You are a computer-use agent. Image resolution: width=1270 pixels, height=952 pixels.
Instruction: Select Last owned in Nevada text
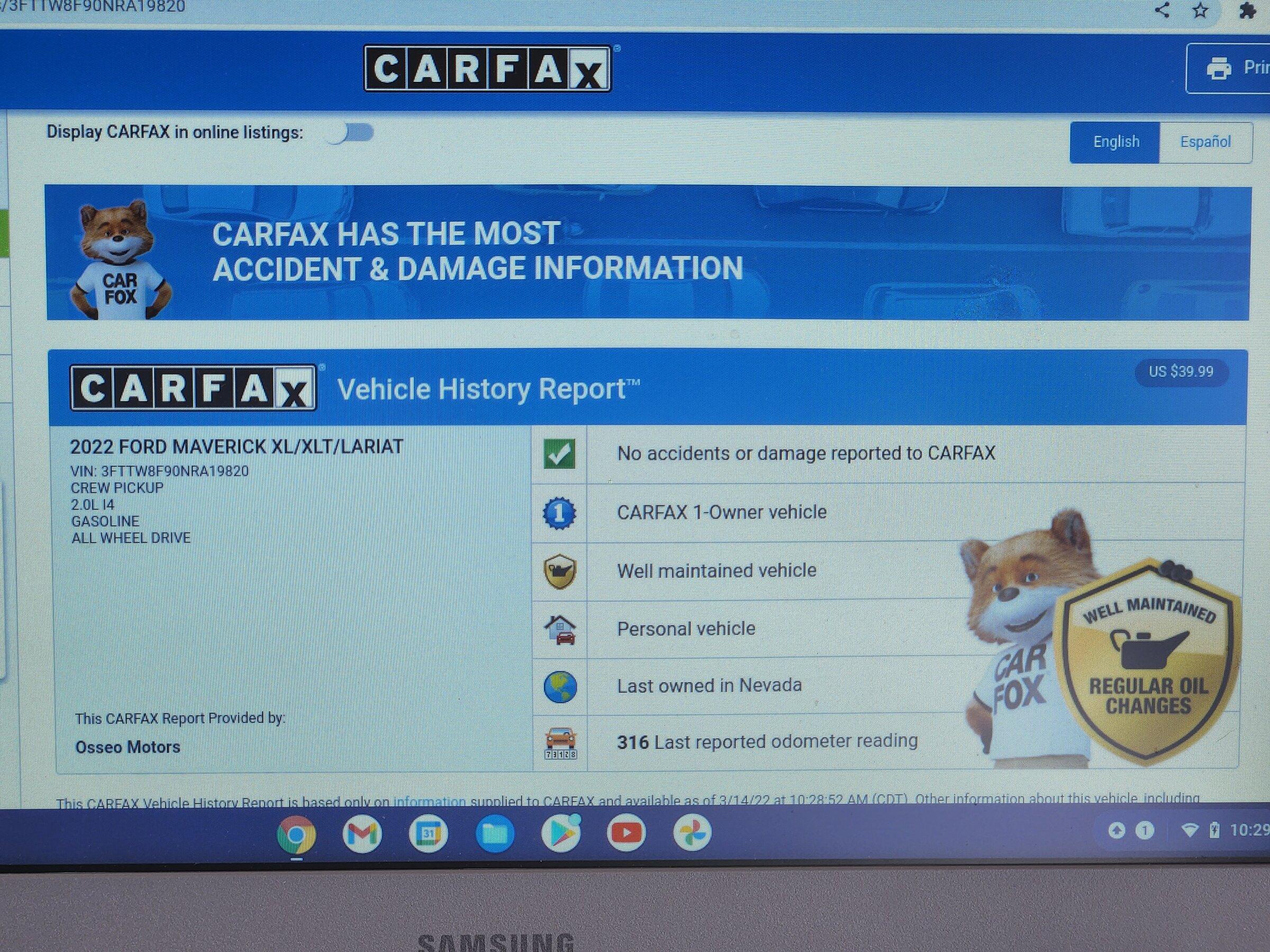[709, 685]
